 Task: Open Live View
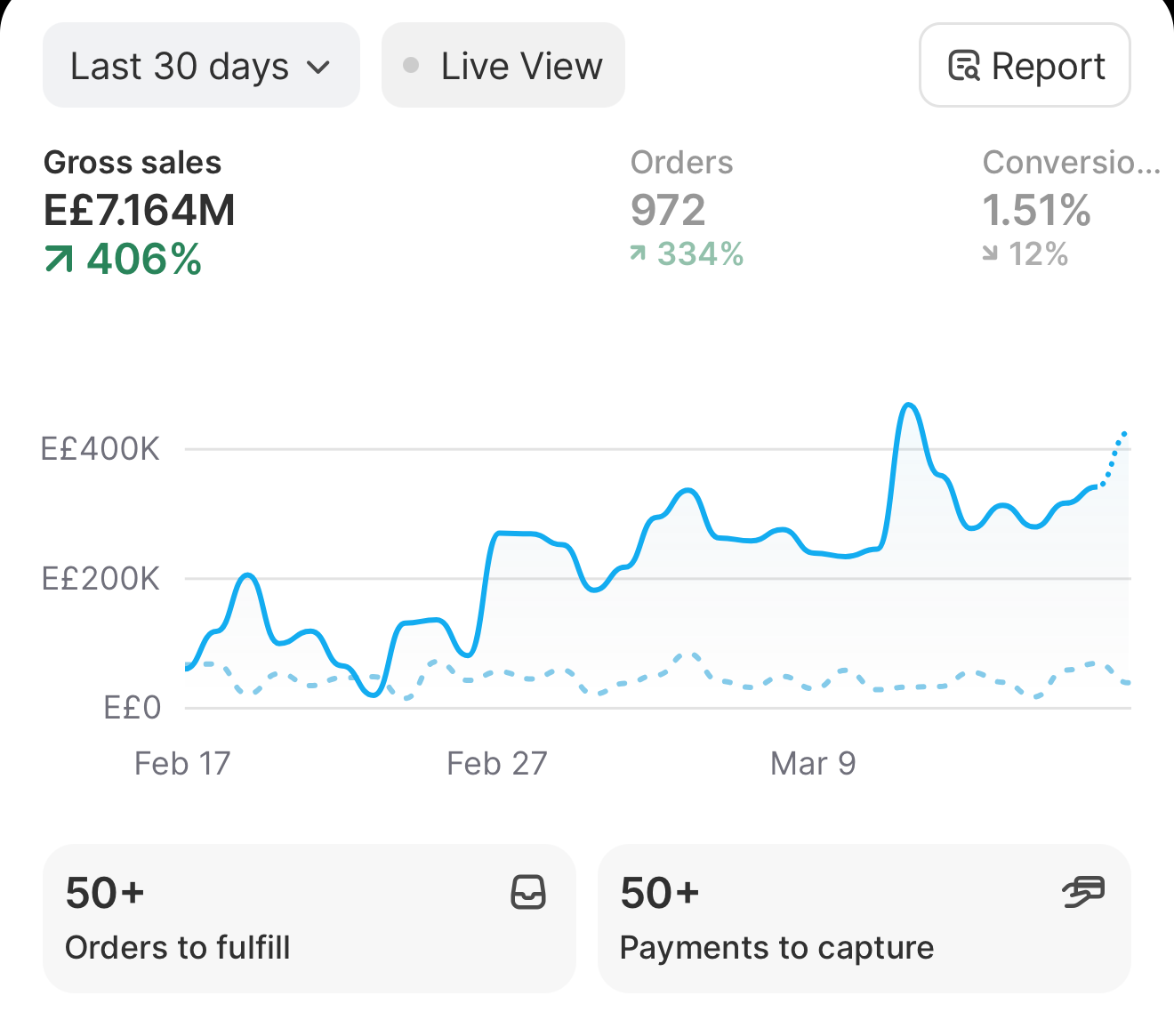[x=503, y=66]
